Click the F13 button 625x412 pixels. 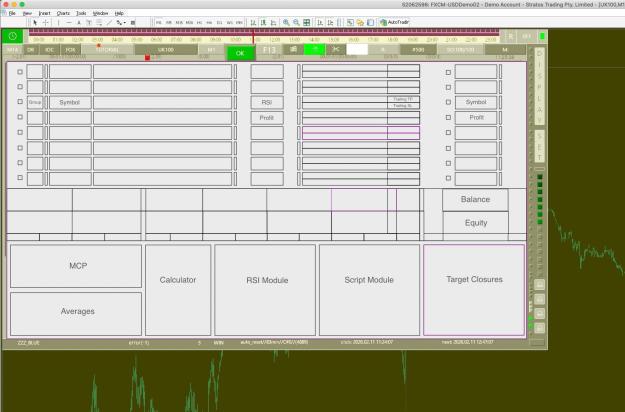click(269, 50)
